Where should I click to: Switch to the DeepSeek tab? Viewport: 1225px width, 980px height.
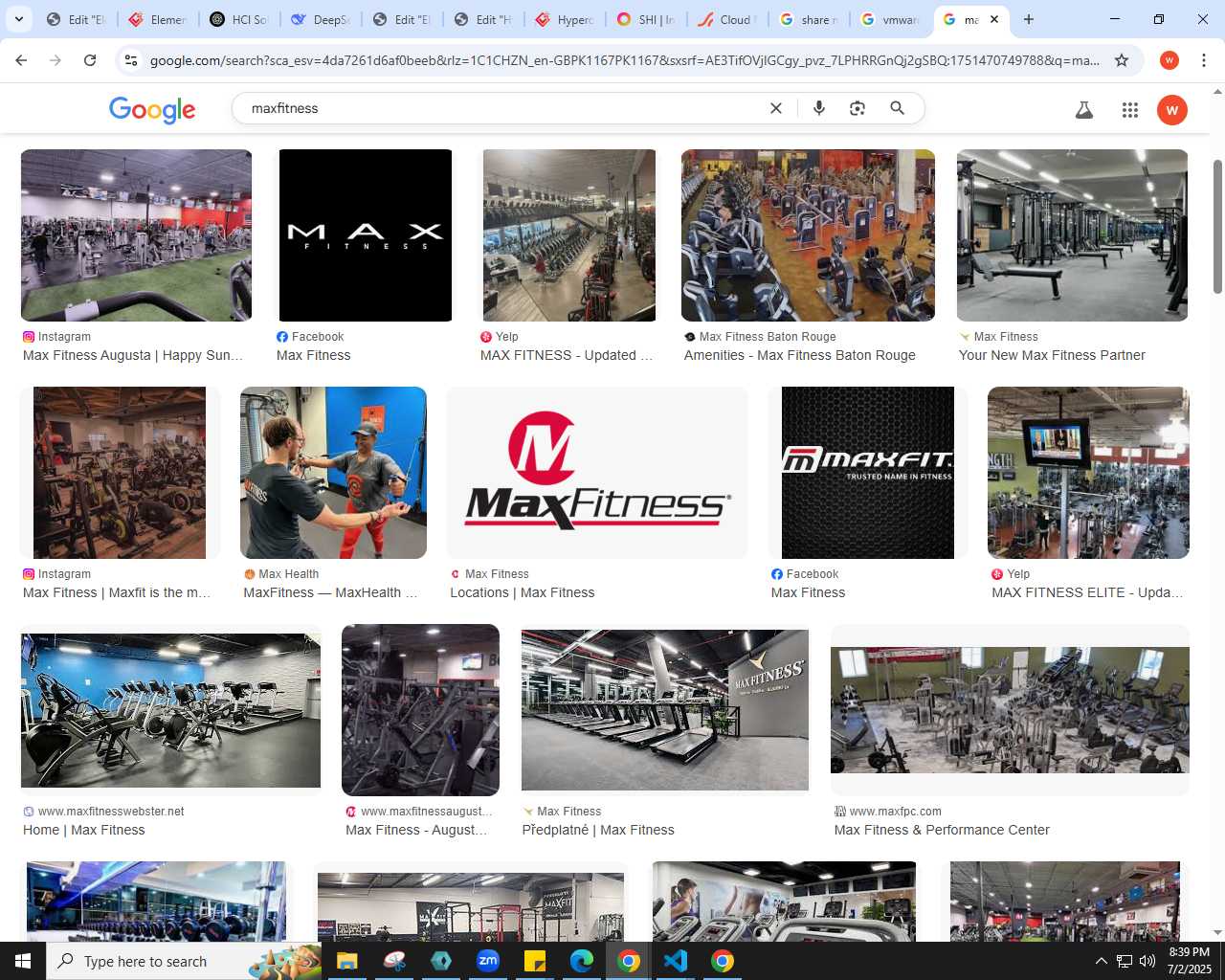click(x=321, y=19)
